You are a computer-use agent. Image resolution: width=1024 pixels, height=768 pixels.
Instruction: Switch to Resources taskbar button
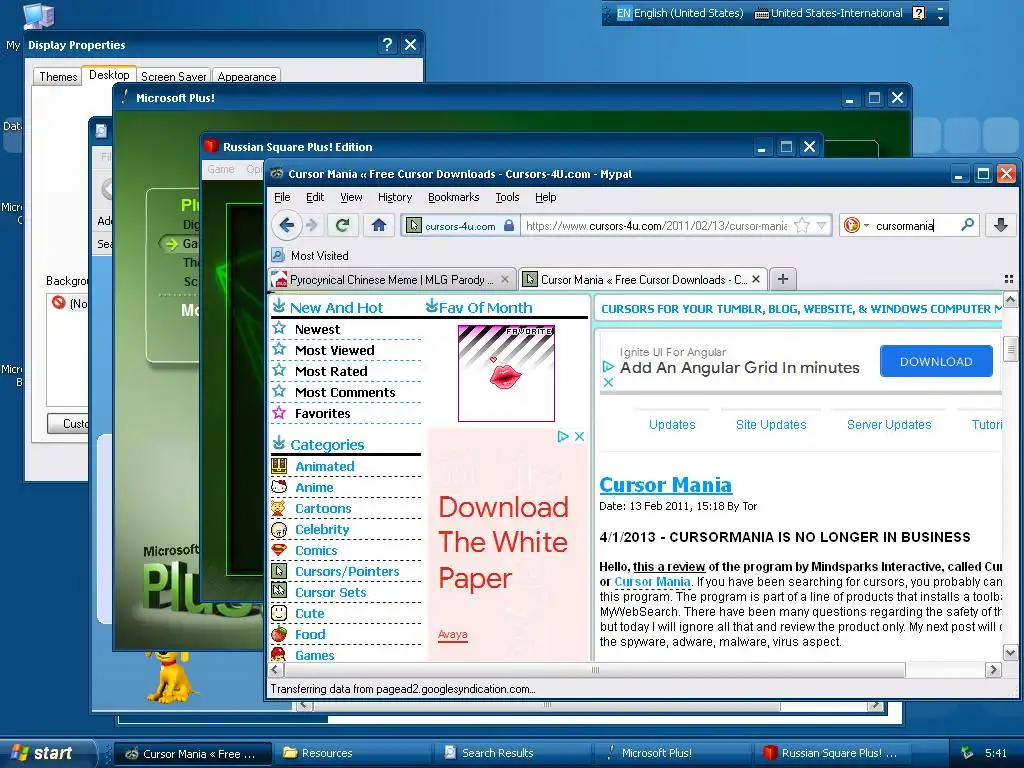coord(353,753)
